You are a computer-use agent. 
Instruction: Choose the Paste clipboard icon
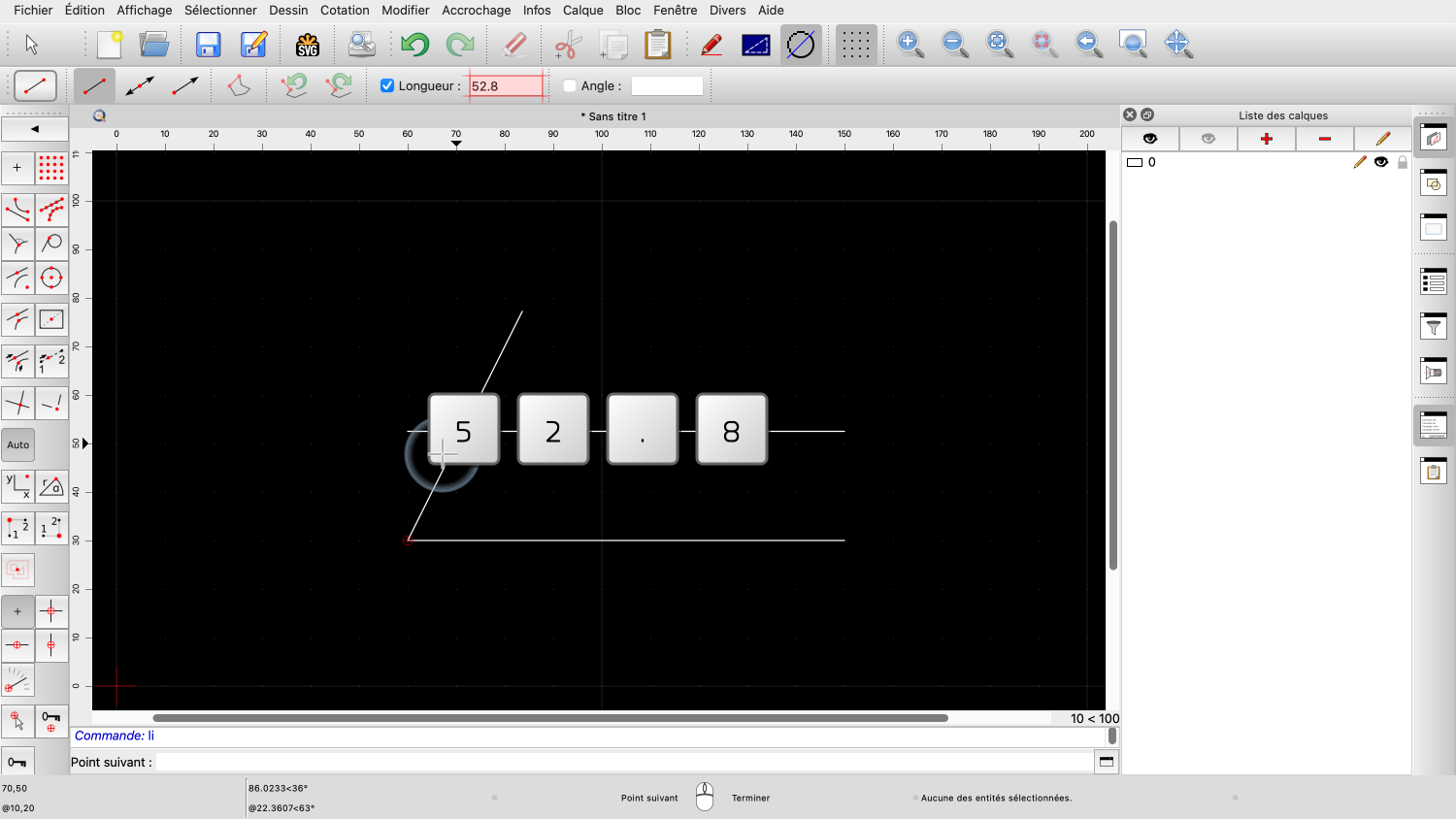click(658, 45)
